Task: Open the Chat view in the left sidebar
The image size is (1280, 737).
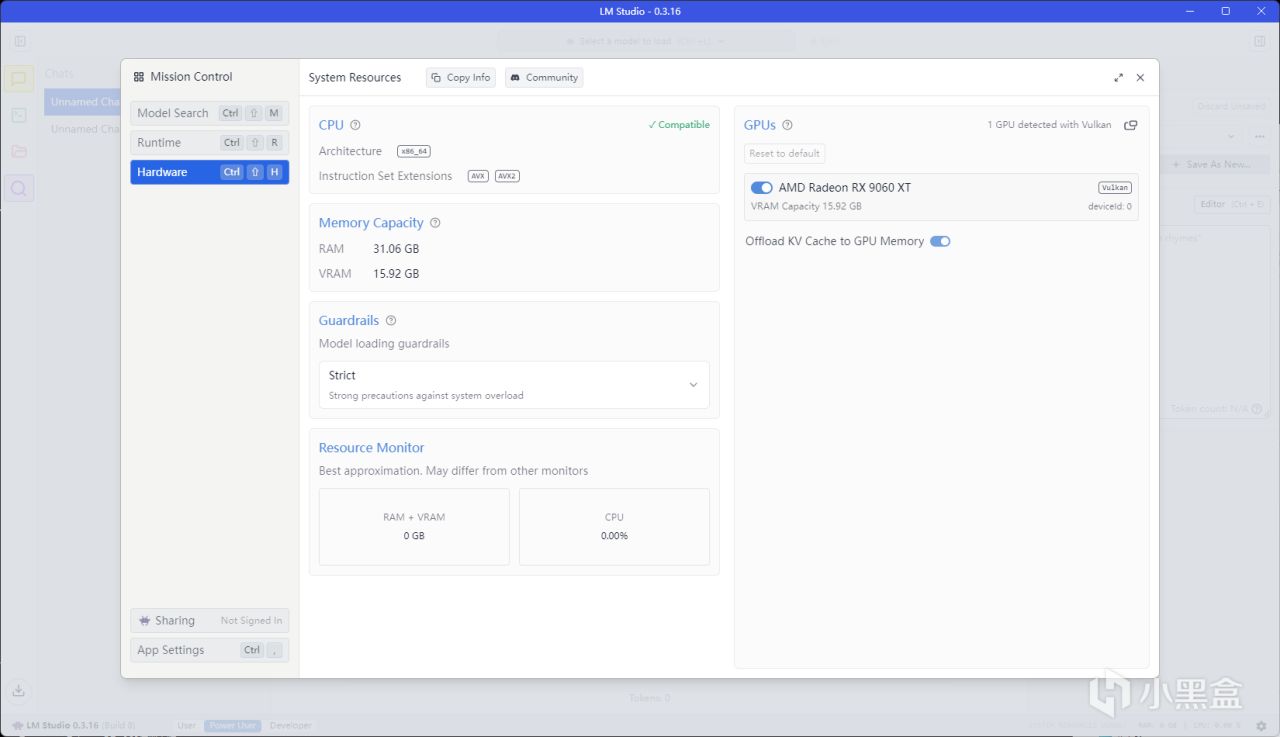Action: pyautogui.click(x=18, y=79)
